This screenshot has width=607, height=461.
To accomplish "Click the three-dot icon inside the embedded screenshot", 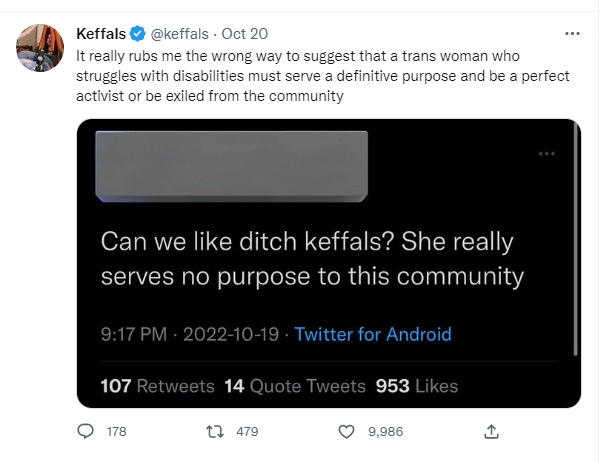I will (x=547, y=154).
